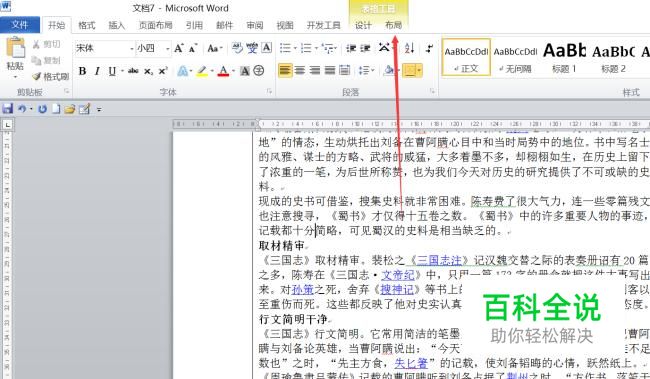
Task: Apply the red font color
Action: pos(223,71)
